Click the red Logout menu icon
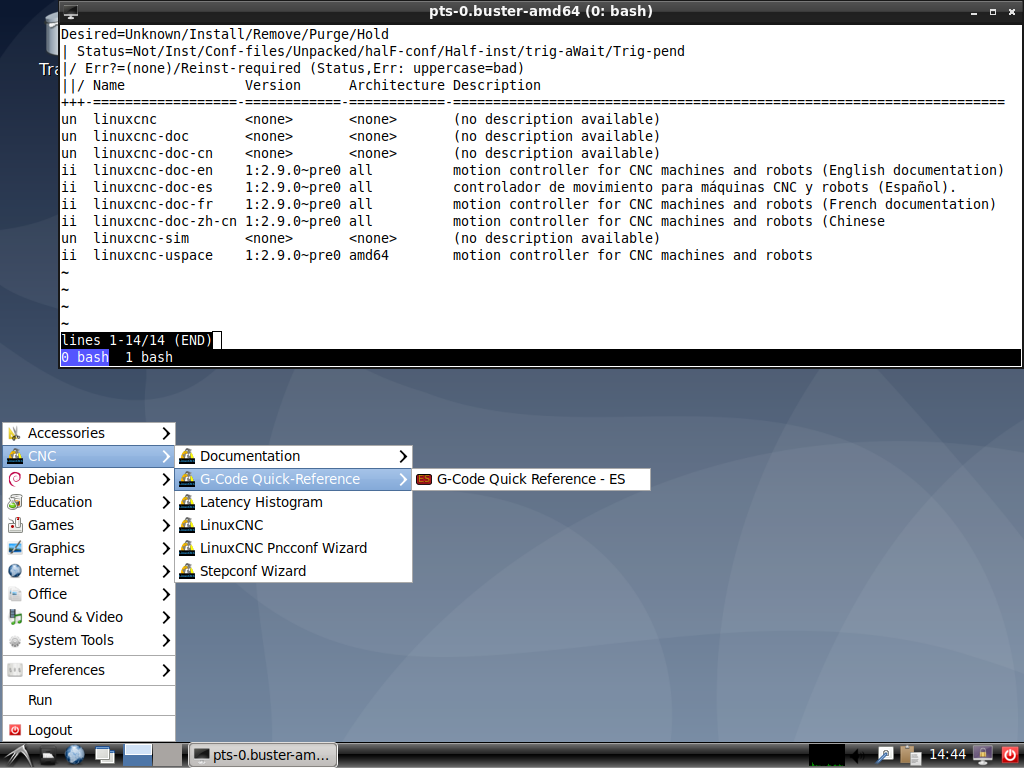This screenshot has width=1024, height=768. [14, 730]
